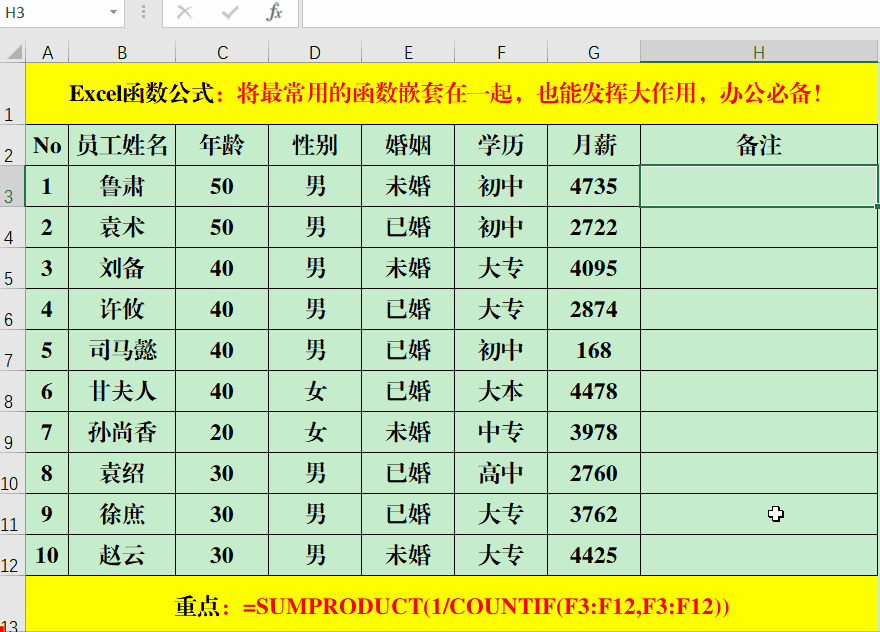Click salary cell 2722
The width and height of the screenshot is (880, 632).
pyautogui.click(x=594, y=227)
